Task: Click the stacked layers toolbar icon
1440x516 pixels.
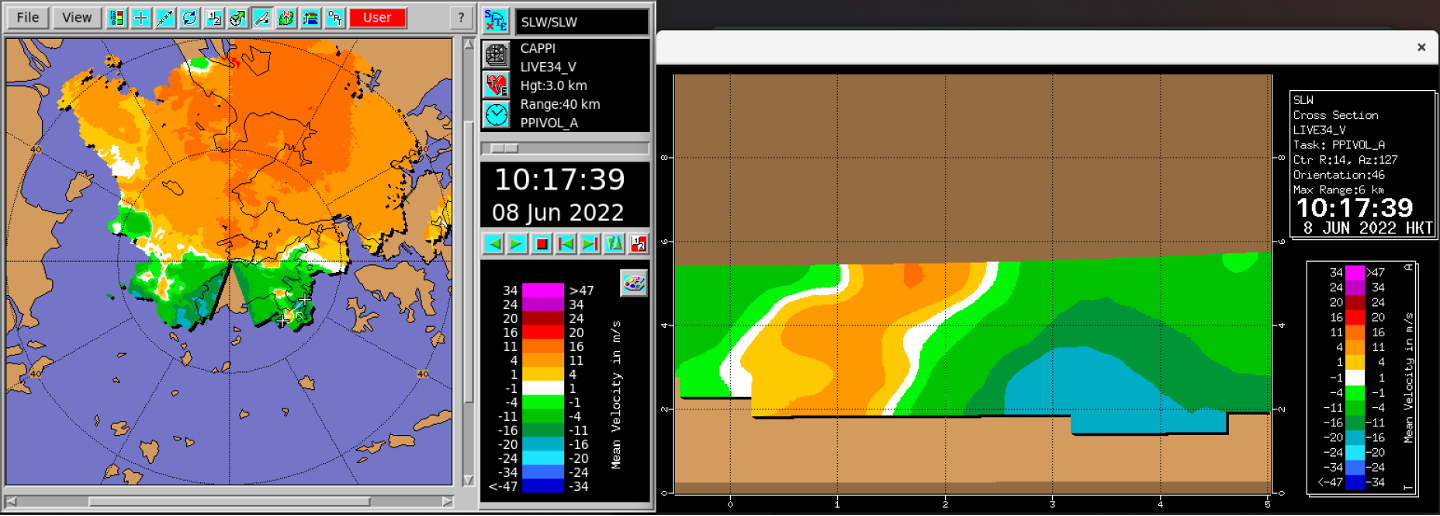Action: click(310, 18)
